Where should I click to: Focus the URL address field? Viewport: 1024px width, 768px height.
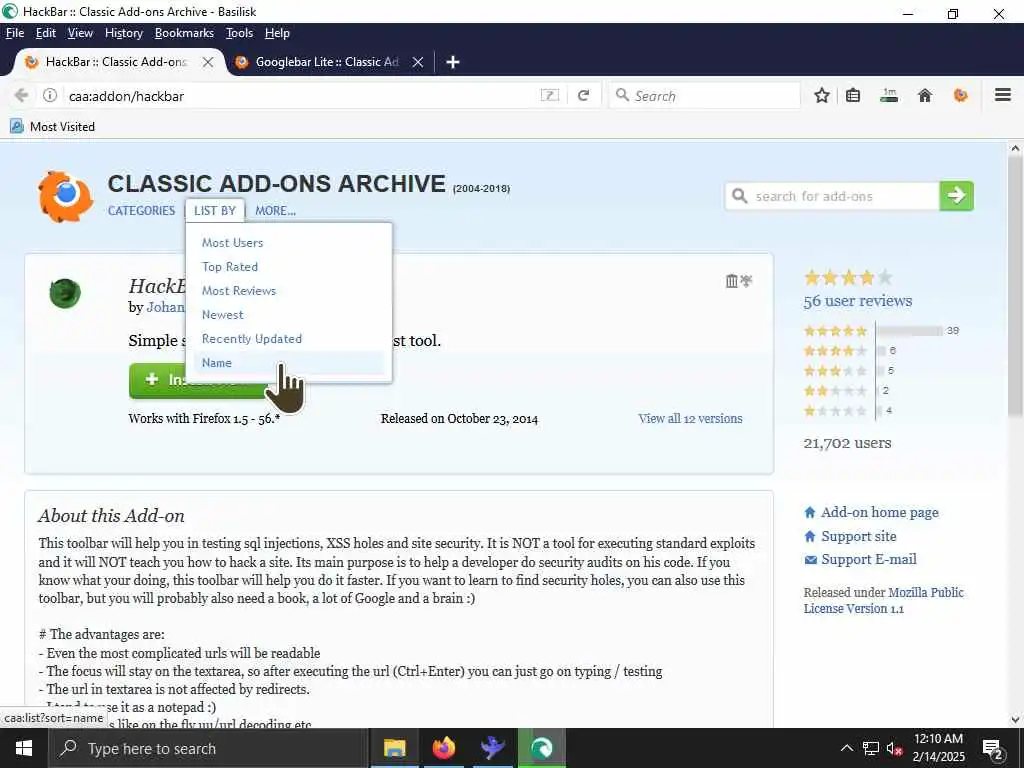(300, 96)
